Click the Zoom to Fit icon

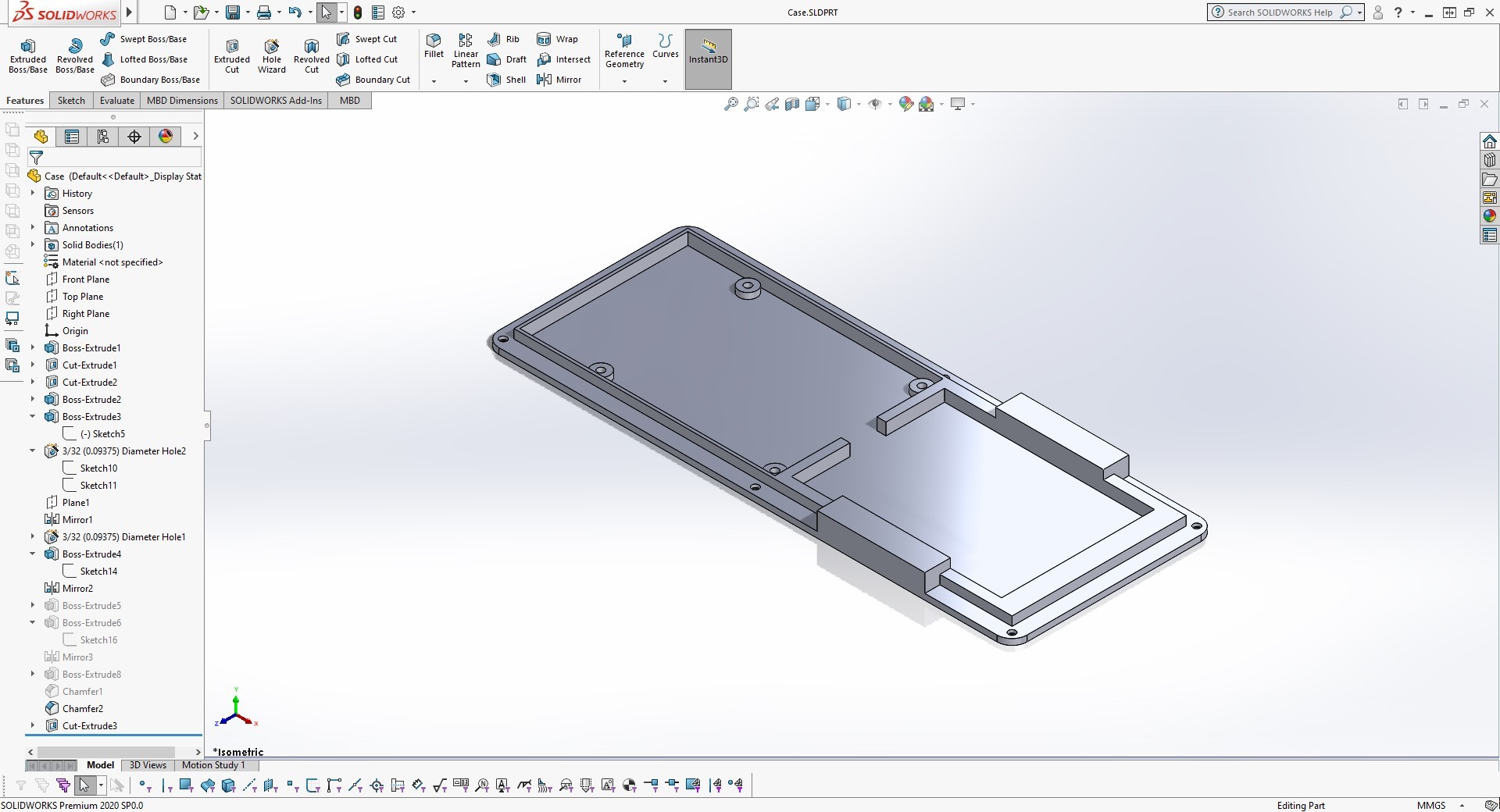coord(731,104)
